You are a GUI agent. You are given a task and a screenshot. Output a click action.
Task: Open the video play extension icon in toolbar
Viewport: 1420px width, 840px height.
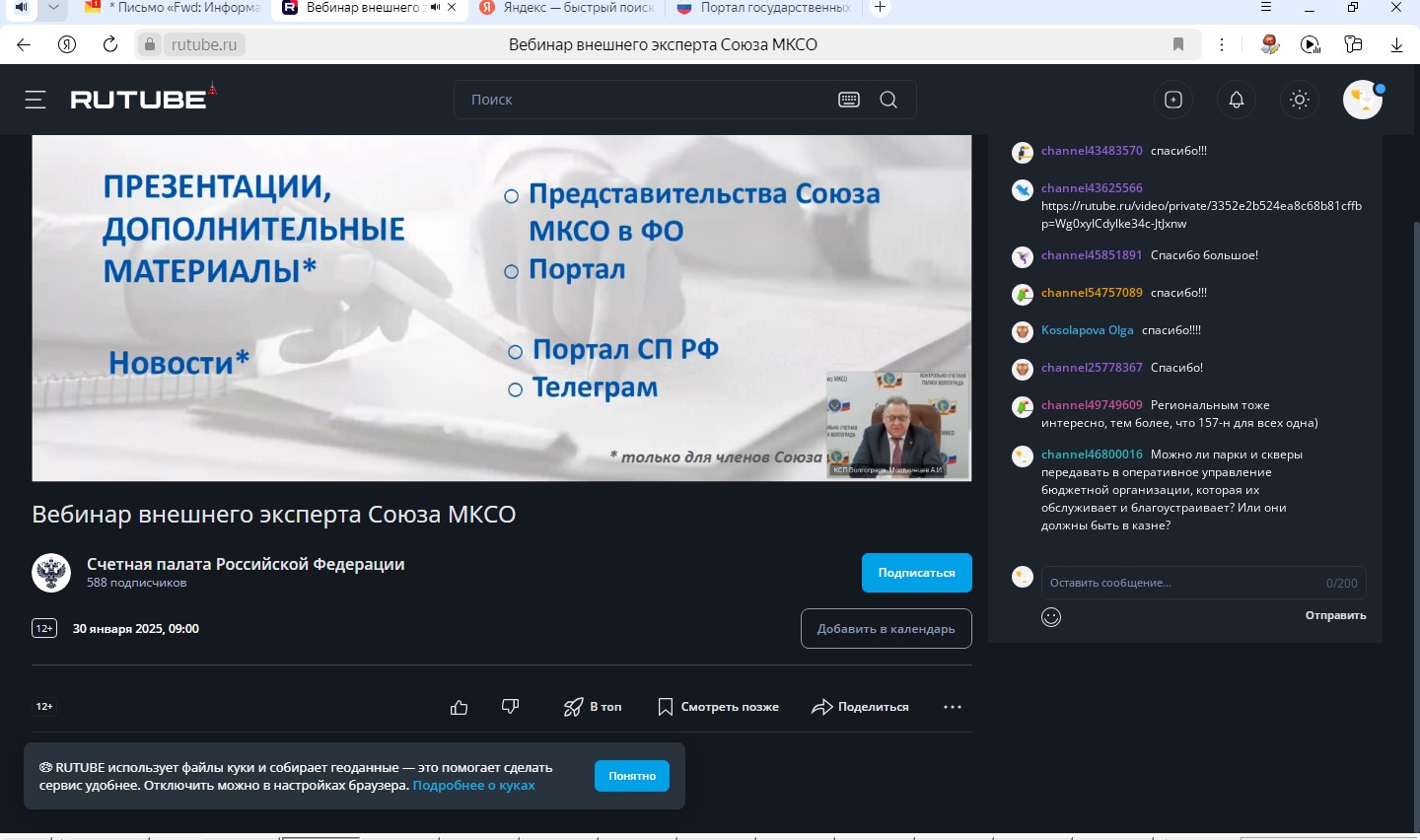point(1311,44)
